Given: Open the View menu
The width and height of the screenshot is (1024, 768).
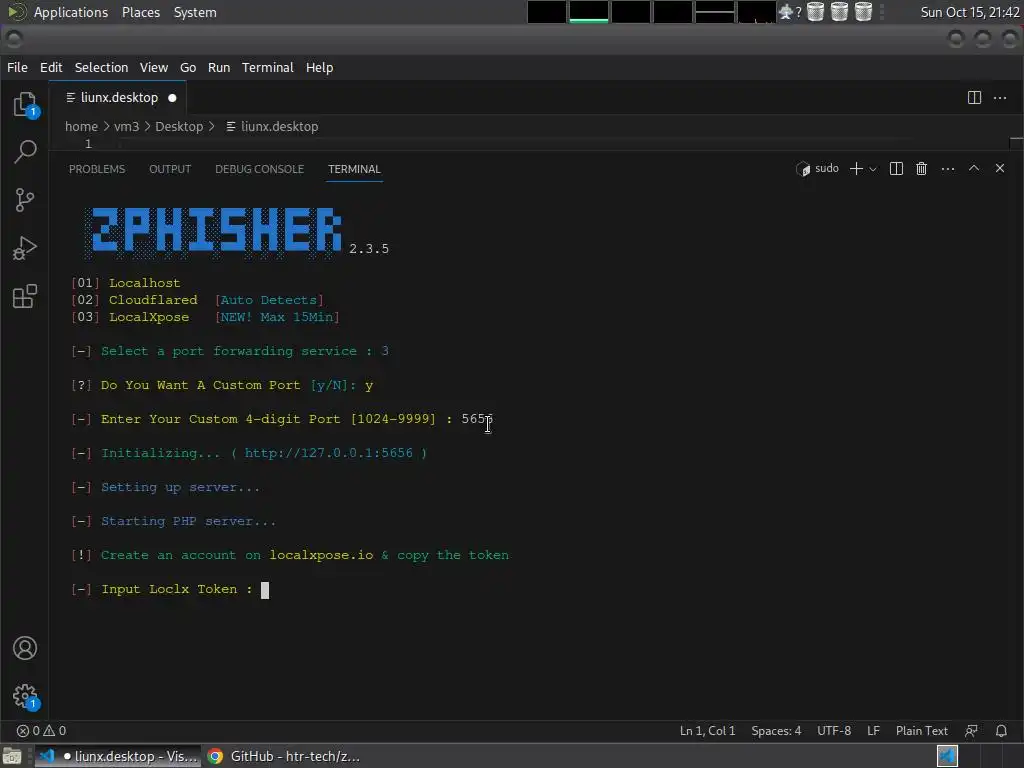Looking at the screenshot, I should point(153,67).
